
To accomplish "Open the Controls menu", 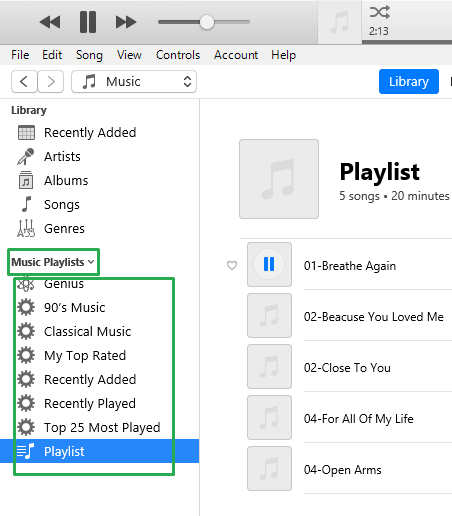I will pyautogui.click(x=178, y=55).
